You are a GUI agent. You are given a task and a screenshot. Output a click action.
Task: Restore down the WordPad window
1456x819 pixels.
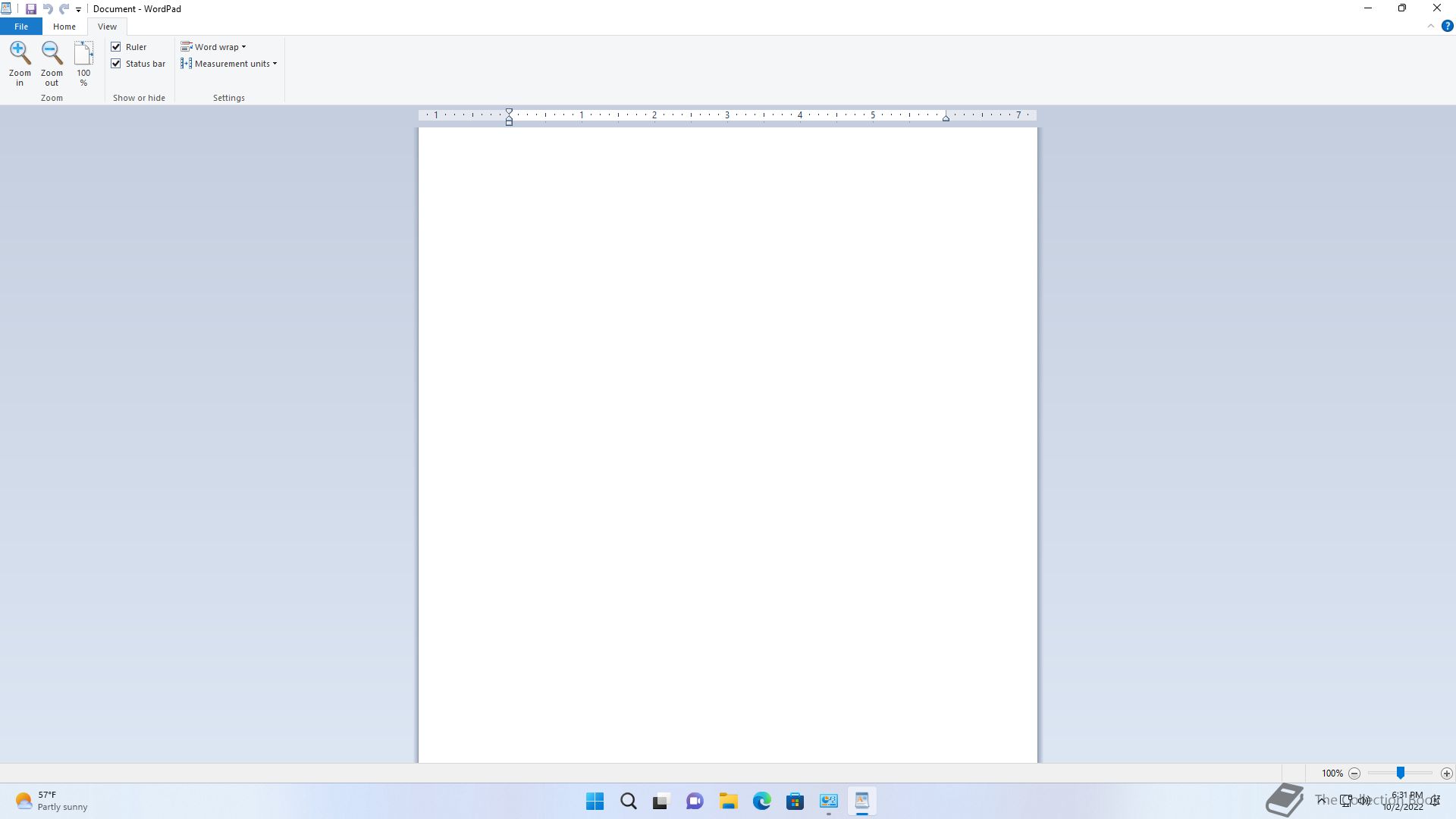pyautogui.click(x=1402, y=8)
